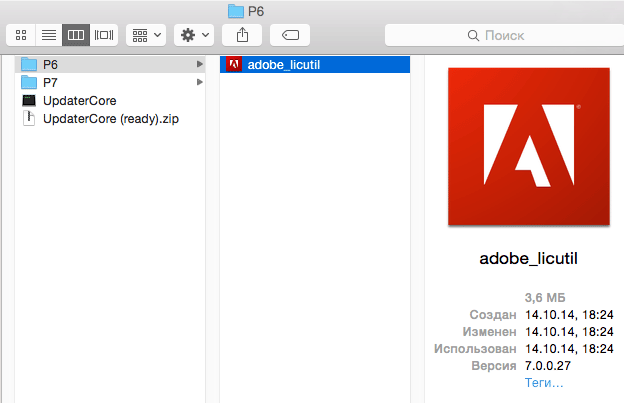Expand the P7 folder arrow
The image size is (624, 403).
pyautogui.click(x=199, y=82)
